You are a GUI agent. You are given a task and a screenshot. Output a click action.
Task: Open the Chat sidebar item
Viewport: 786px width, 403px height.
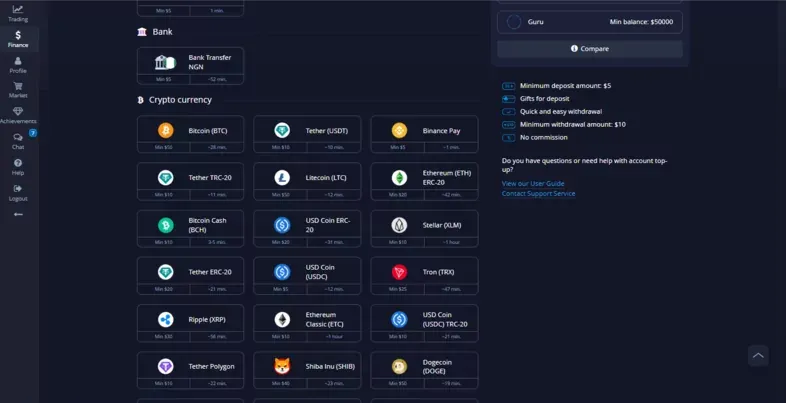18,141
